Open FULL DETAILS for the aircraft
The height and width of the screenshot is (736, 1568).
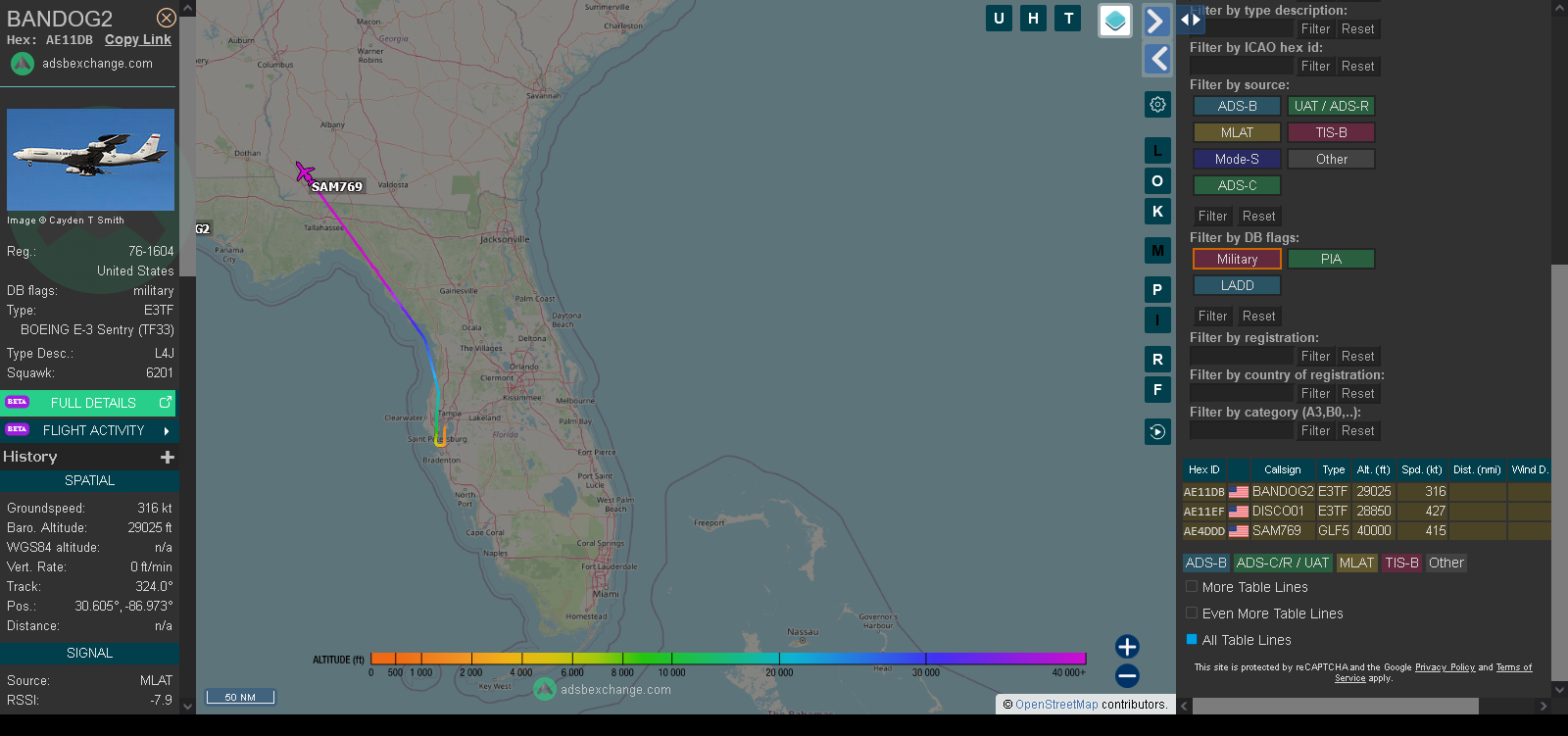(x=89, y=403)
